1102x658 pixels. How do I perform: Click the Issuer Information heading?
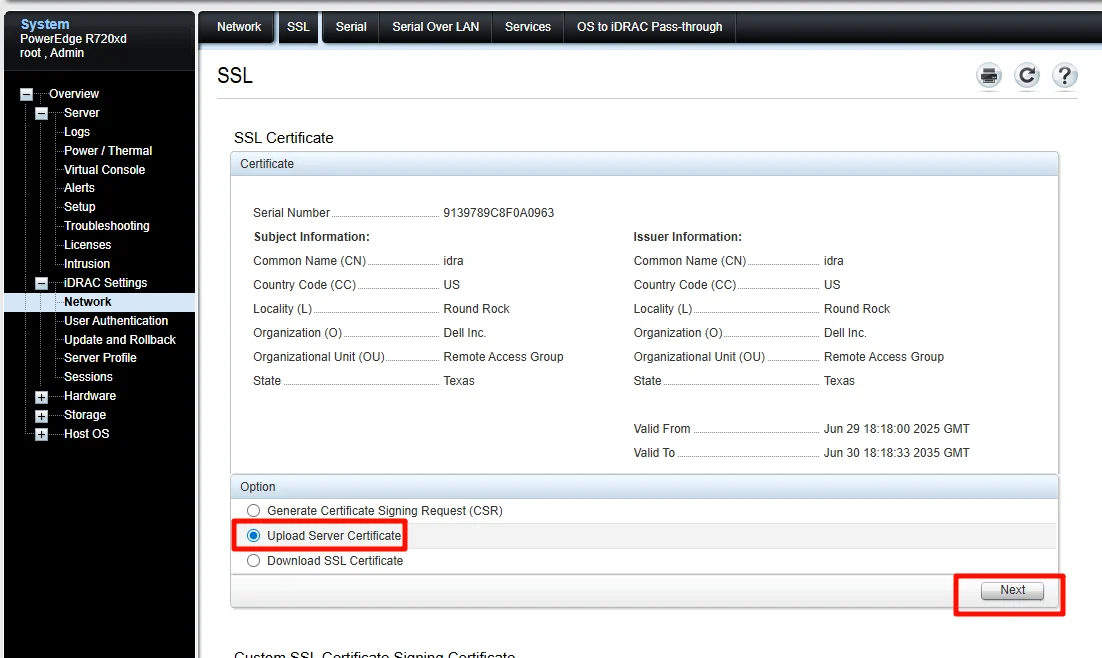pos(687,237)
